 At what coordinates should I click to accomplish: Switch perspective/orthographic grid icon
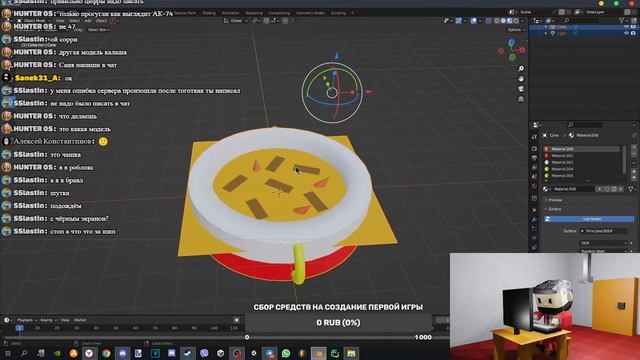pos(521,99)
